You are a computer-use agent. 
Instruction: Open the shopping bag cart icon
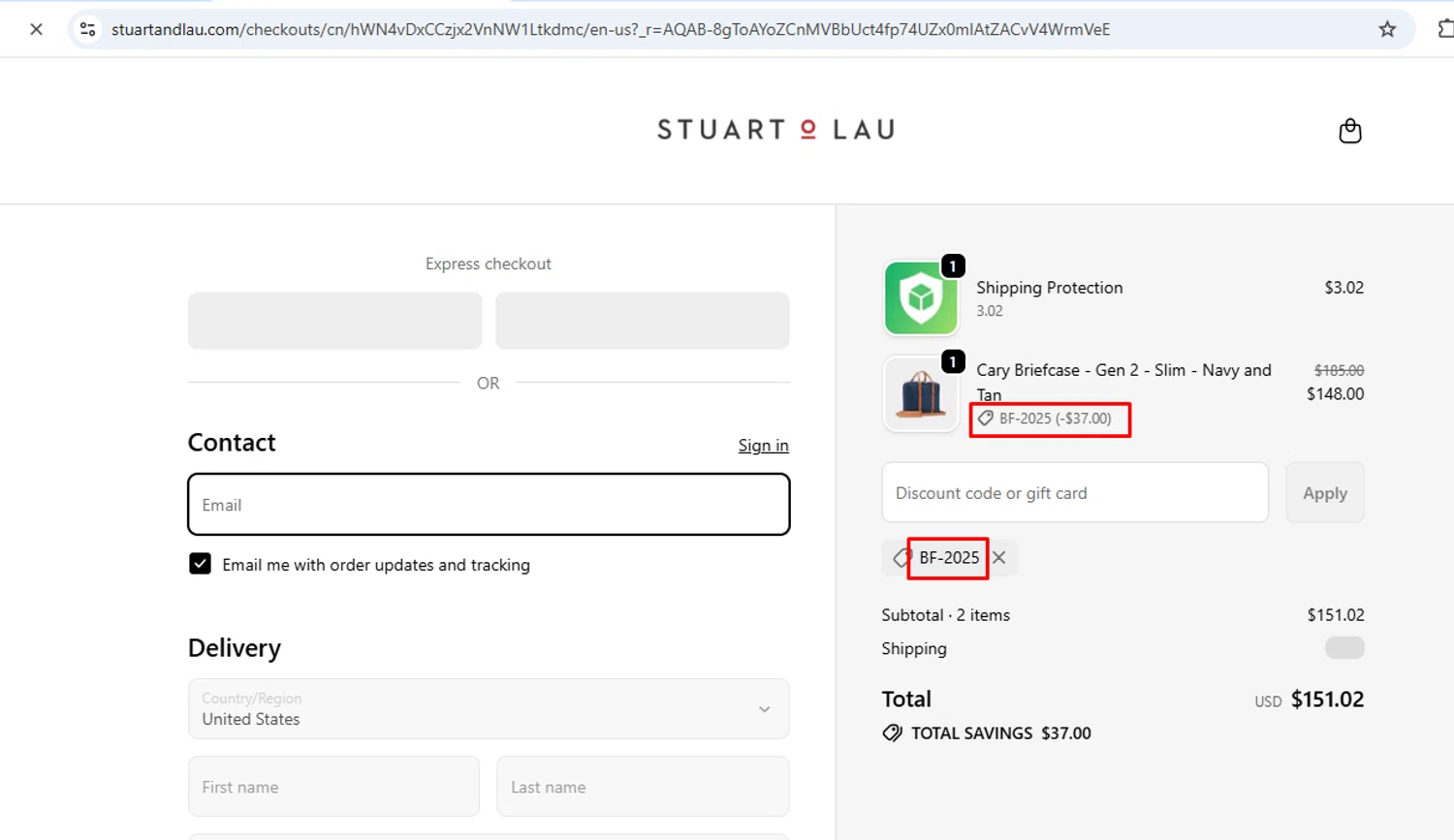tap(1349, 131)
